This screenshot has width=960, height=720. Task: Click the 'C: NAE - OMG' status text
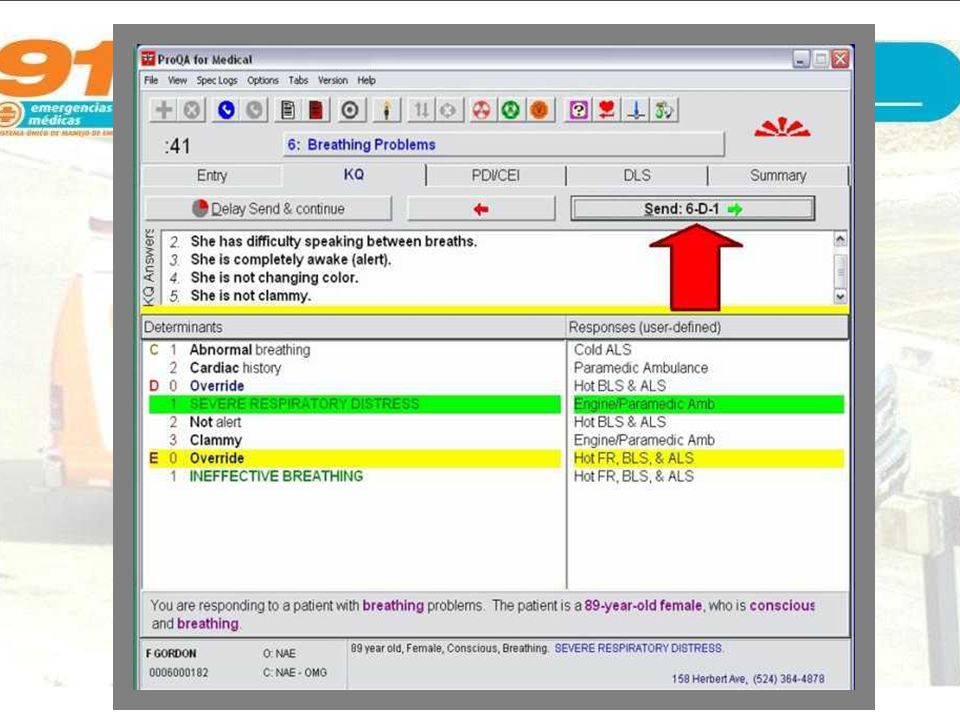(x=294, y=672)
